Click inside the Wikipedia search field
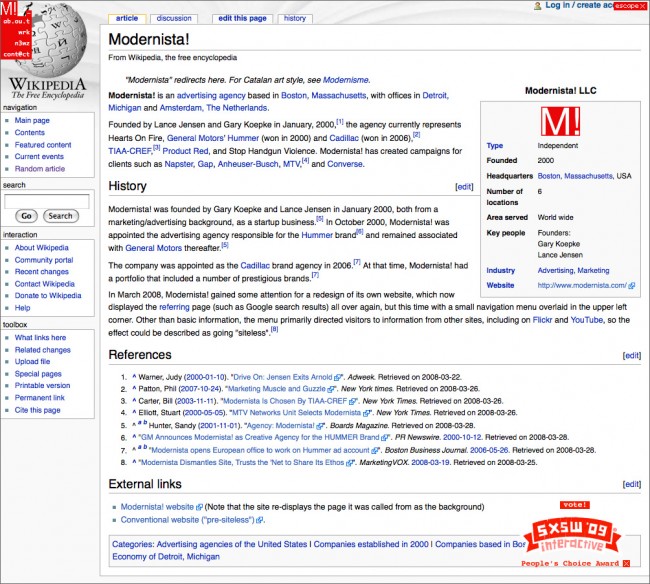The width and height of the screenshot is (650, 584). coord(47,201)
